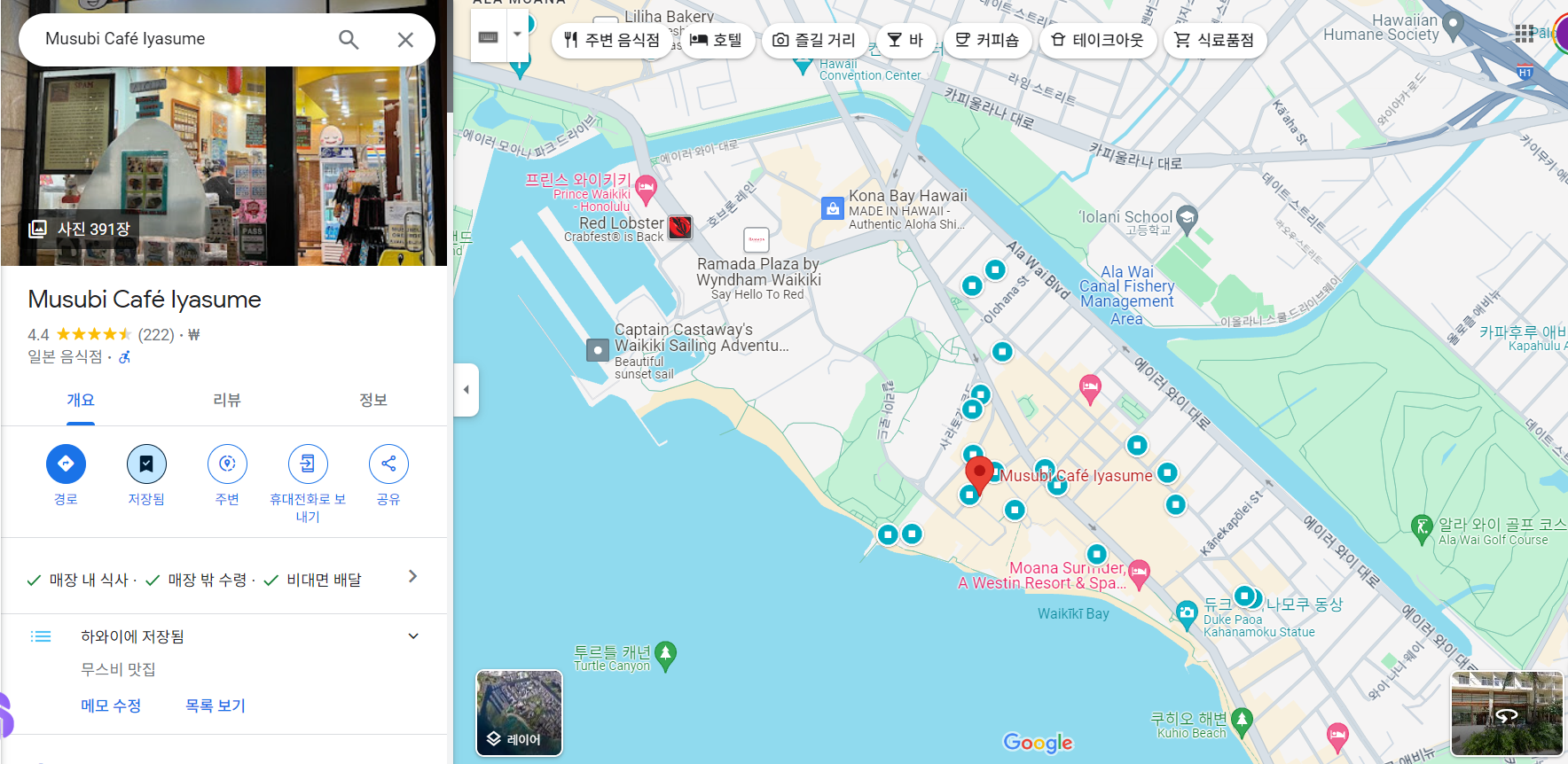
Task: Filter map by 식료품점 groceries chip
Action: pos(1215,40)
